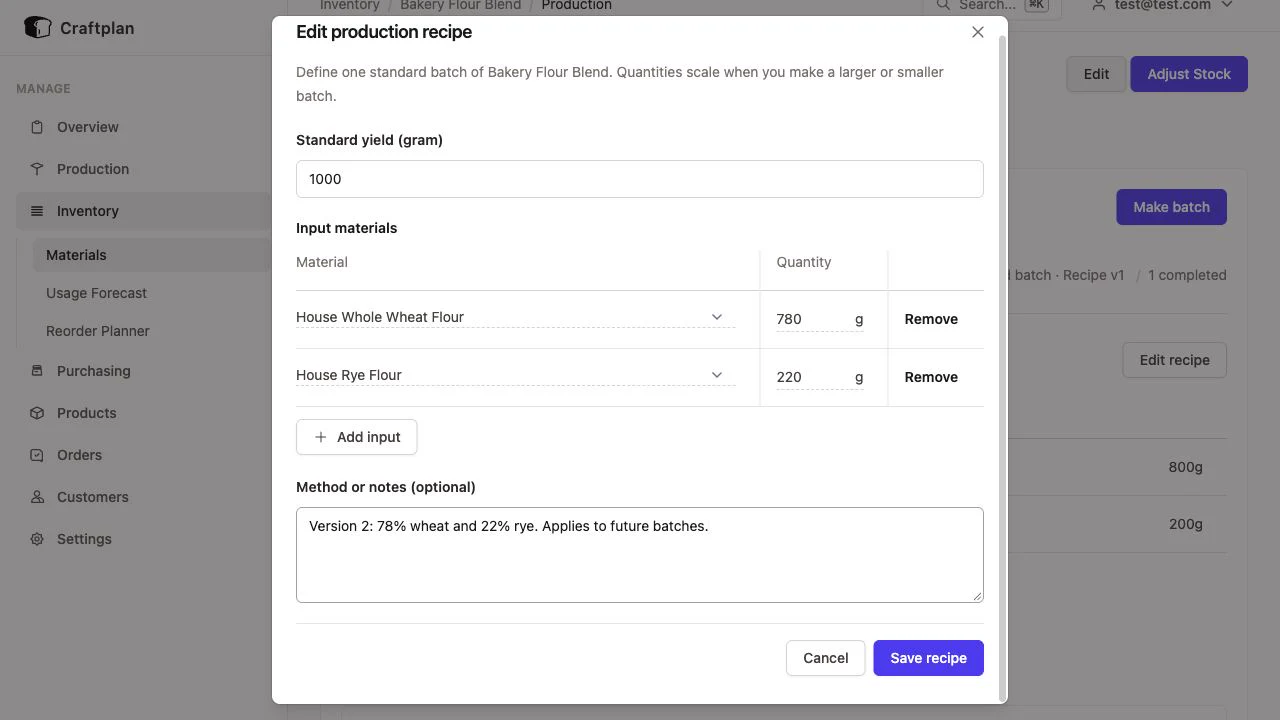Click Add input button

(356, 437)
